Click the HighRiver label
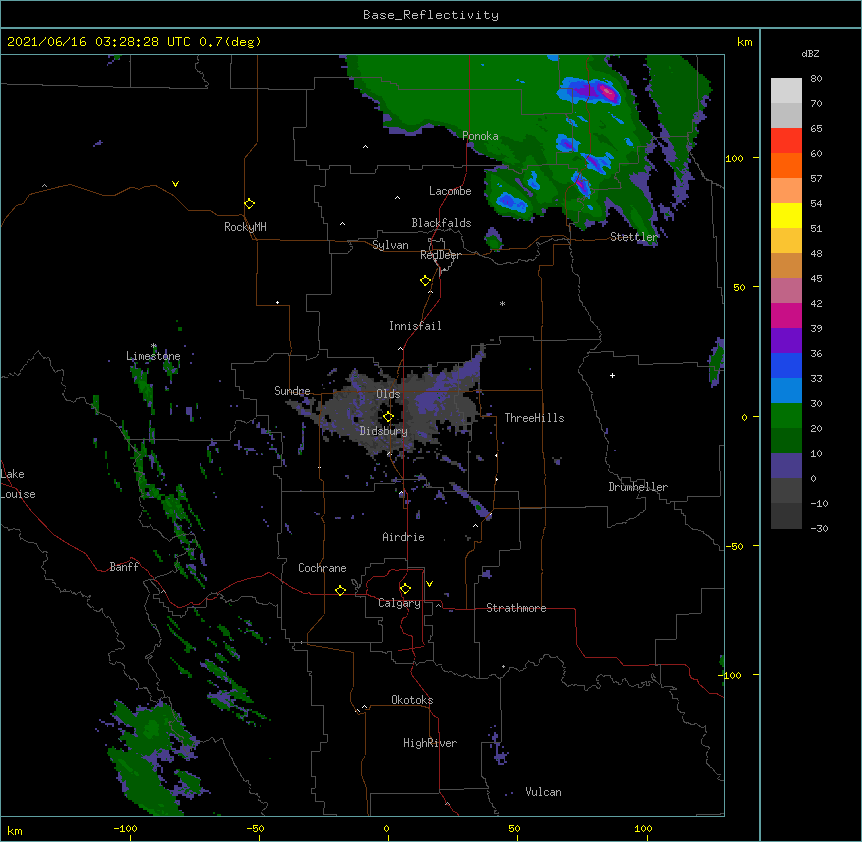 (430, 743)
